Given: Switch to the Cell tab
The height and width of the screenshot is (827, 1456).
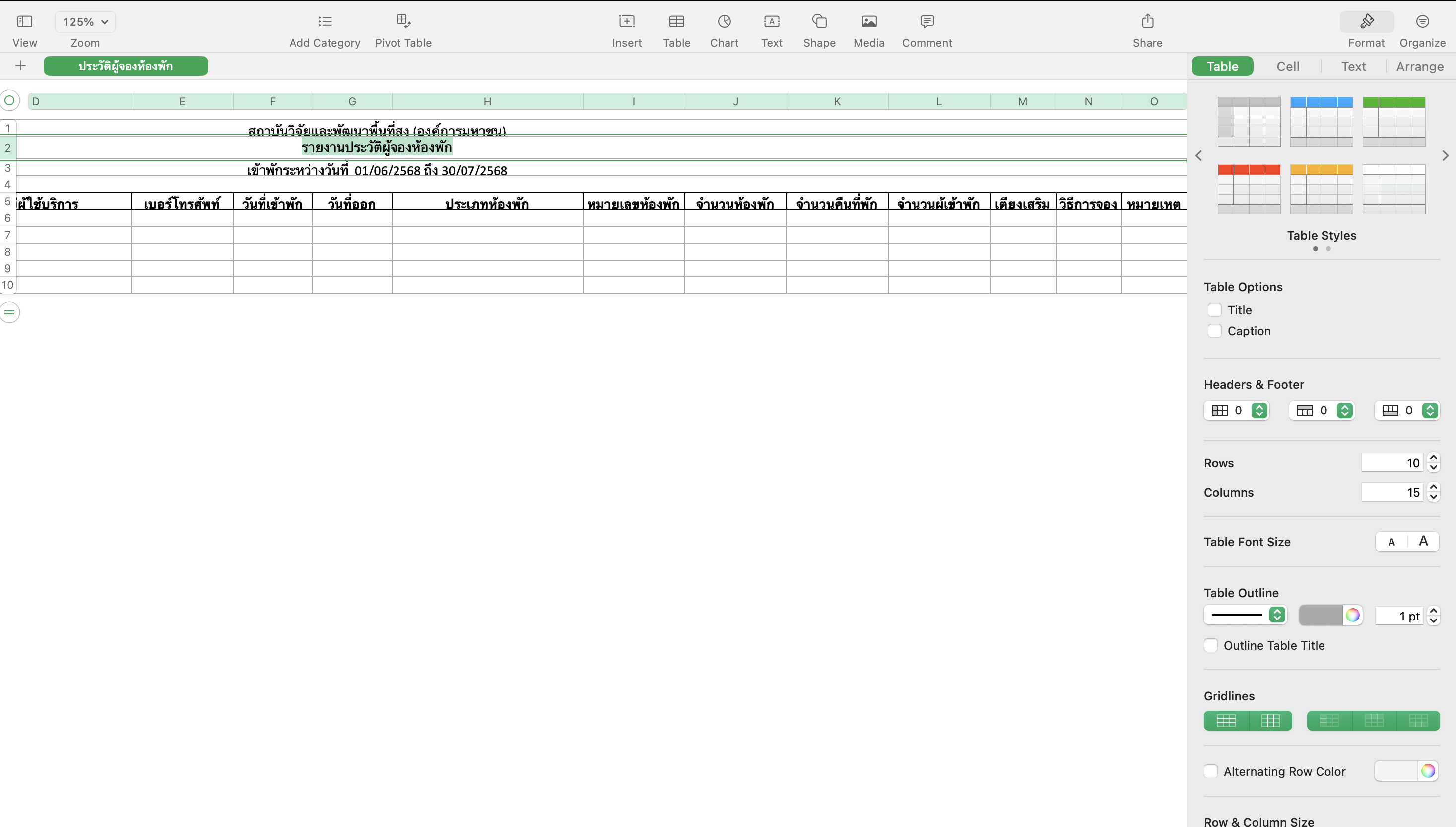Looking at the screenshot, I should click(x=1287, y=67).
